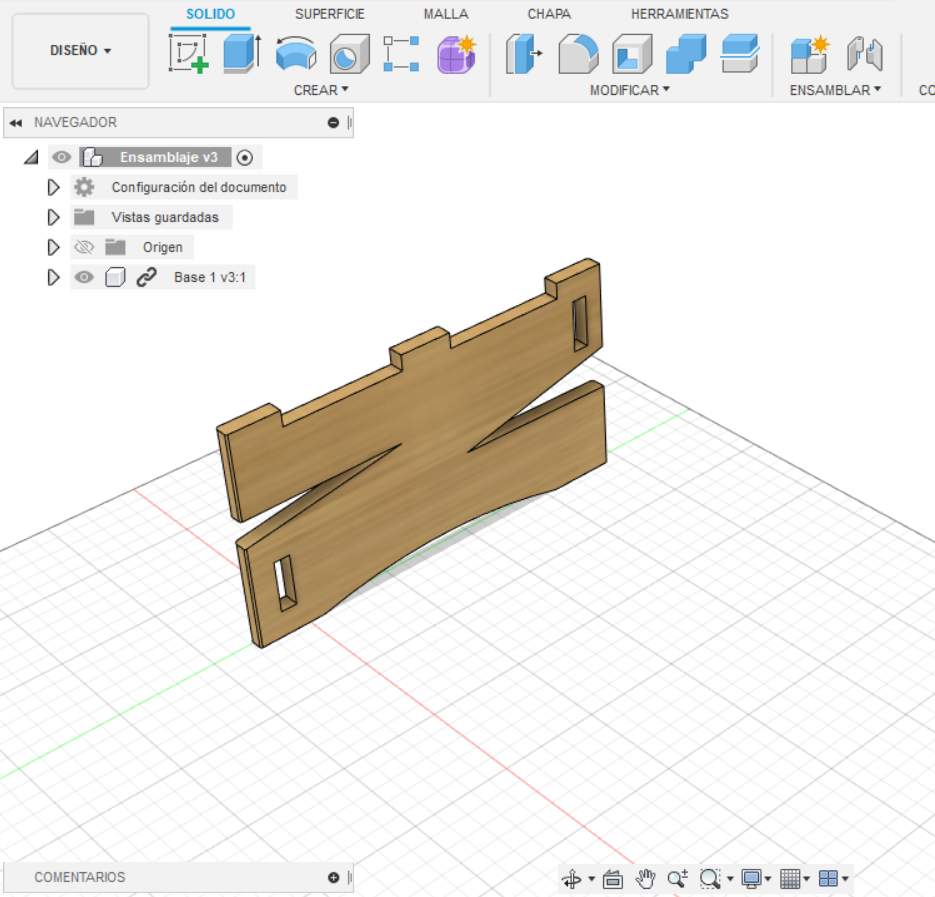The width and height of the screenshot is (935, 897).
Task: Select the Hole tool
Action: pos(349,54)
